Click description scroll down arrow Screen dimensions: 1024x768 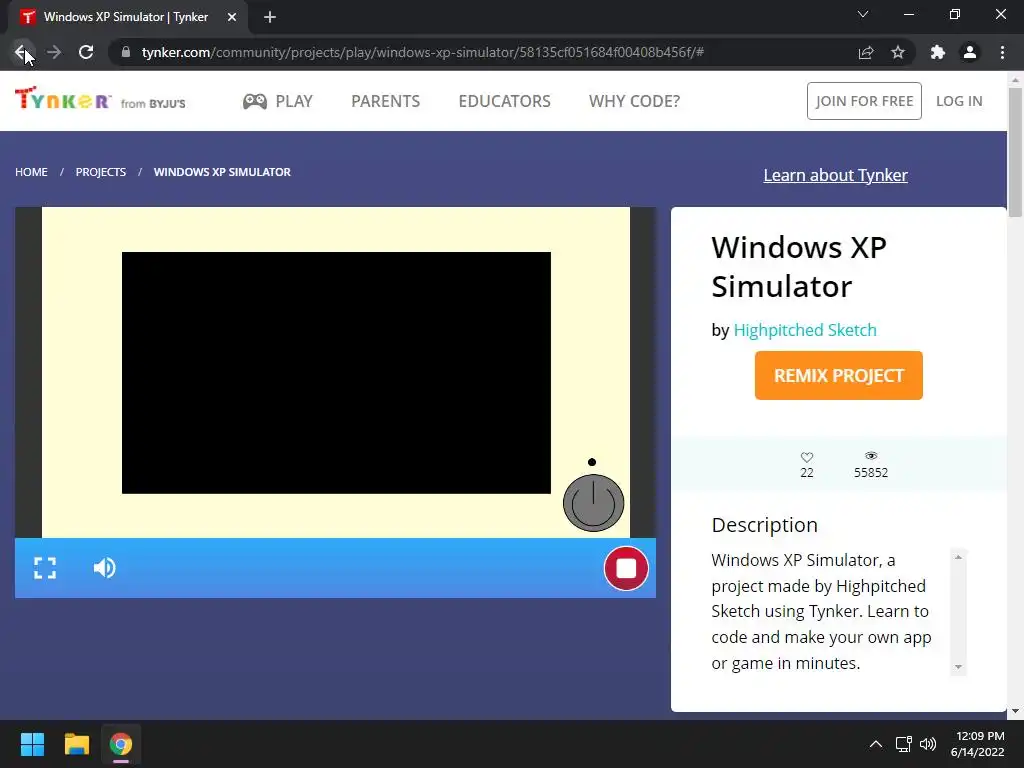(958, 667)
